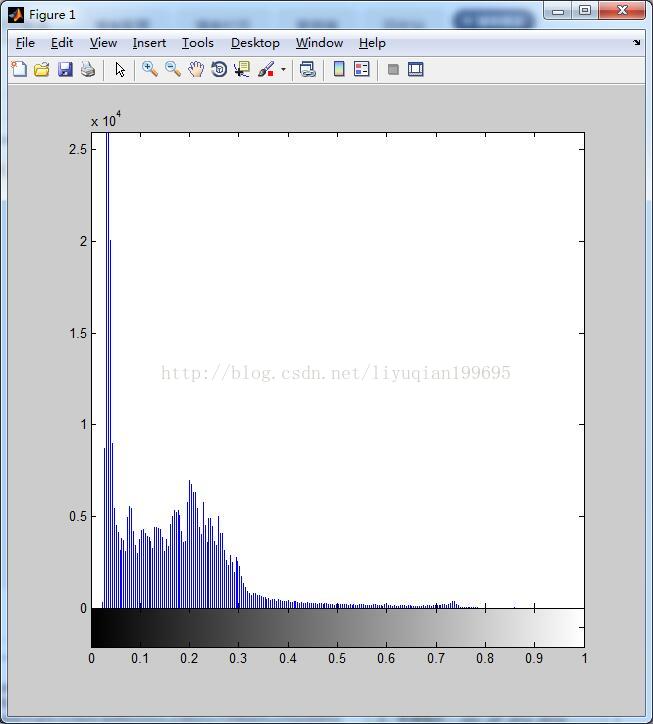Insert a colorbar

point(339,69)
